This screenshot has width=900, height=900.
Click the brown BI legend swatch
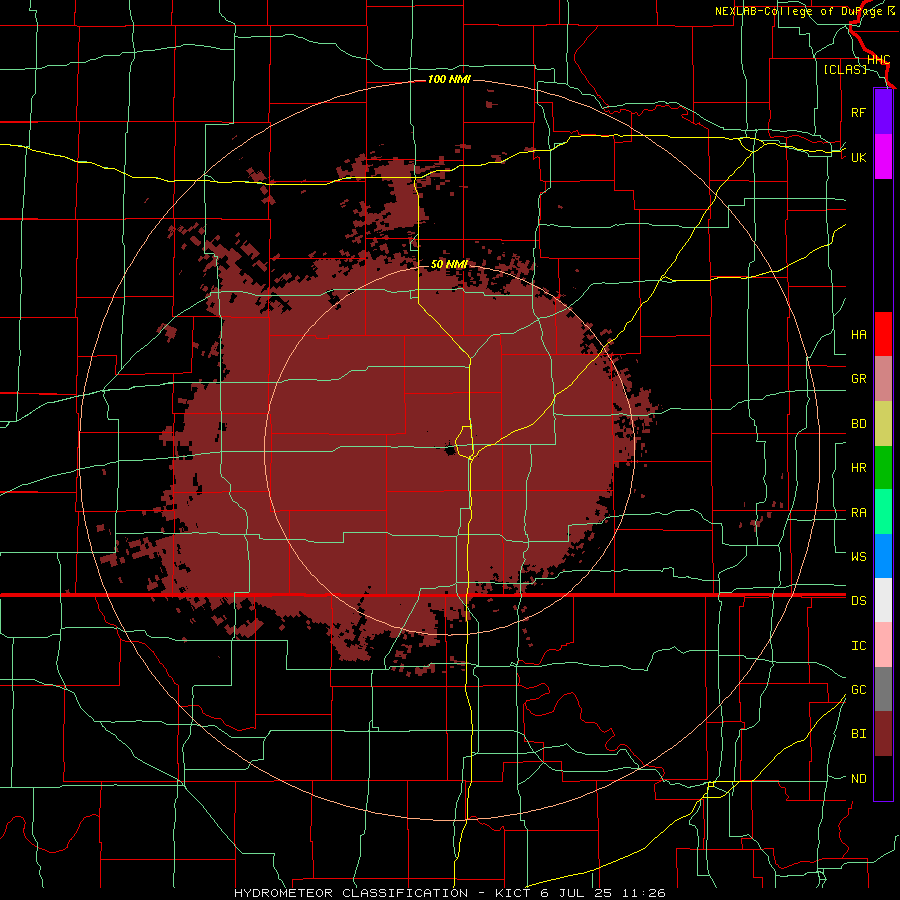[x=883, y=734]
